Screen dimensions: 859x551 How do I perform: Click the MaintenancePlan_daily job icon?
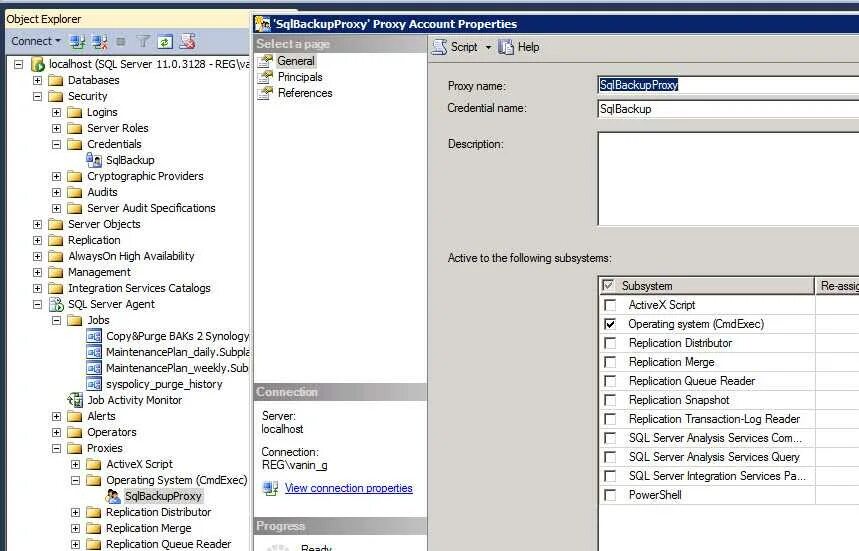tap(94, 352)
